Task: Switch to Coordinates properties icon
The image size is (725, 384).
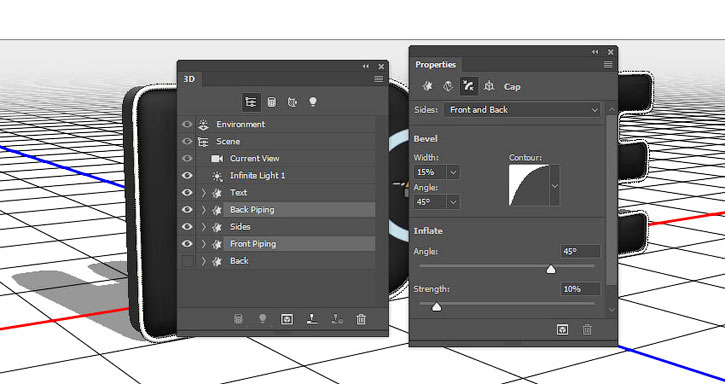Action: (x=489, y=86)
